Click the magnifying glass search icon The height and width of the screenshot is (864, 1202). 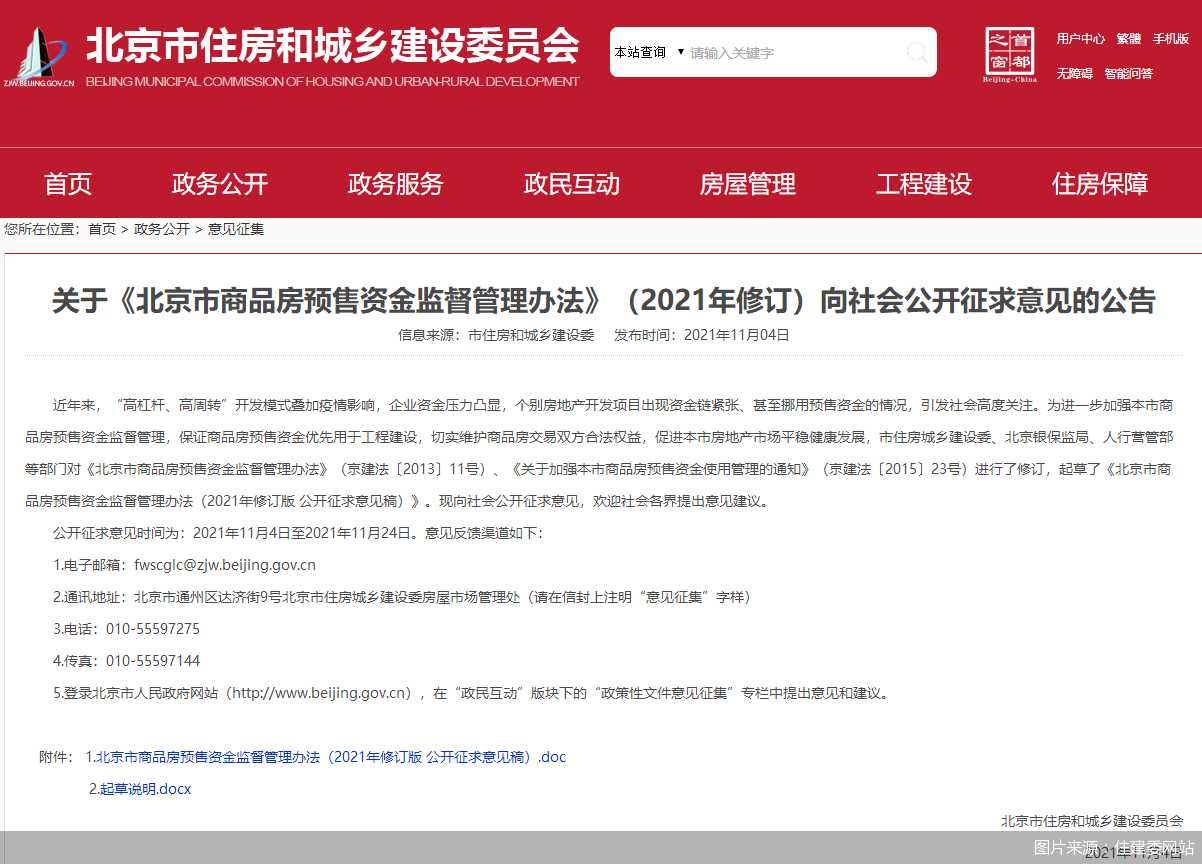(x=915, y=52)
